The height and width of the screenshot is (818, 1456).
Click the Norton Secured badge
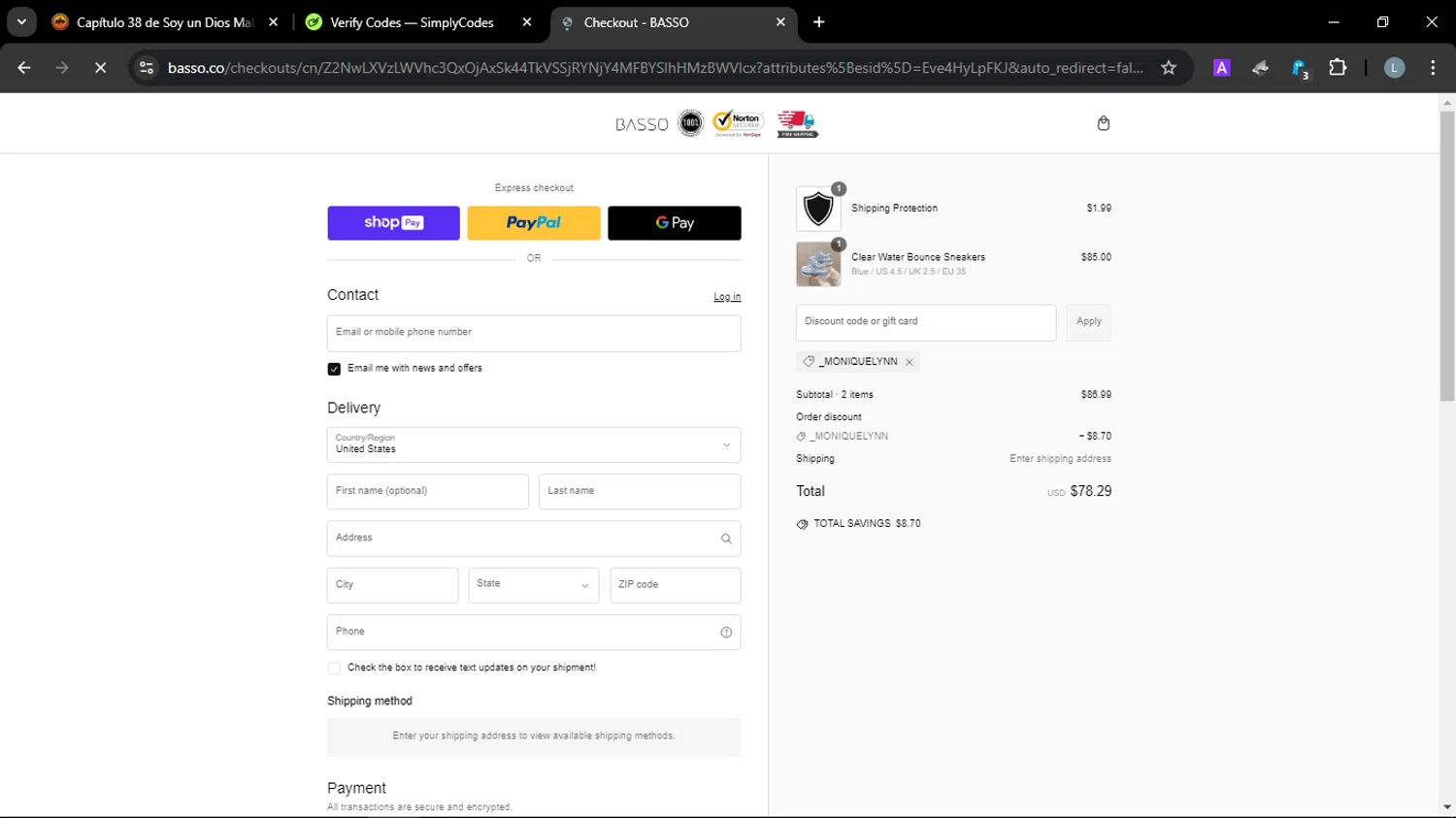tap(738, 122)
